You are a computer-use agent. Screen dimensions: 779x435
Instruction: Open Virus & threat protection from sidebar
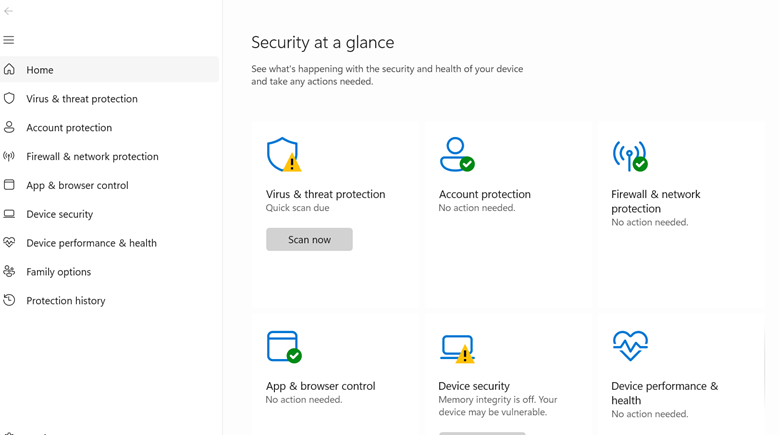coord(109,98)
